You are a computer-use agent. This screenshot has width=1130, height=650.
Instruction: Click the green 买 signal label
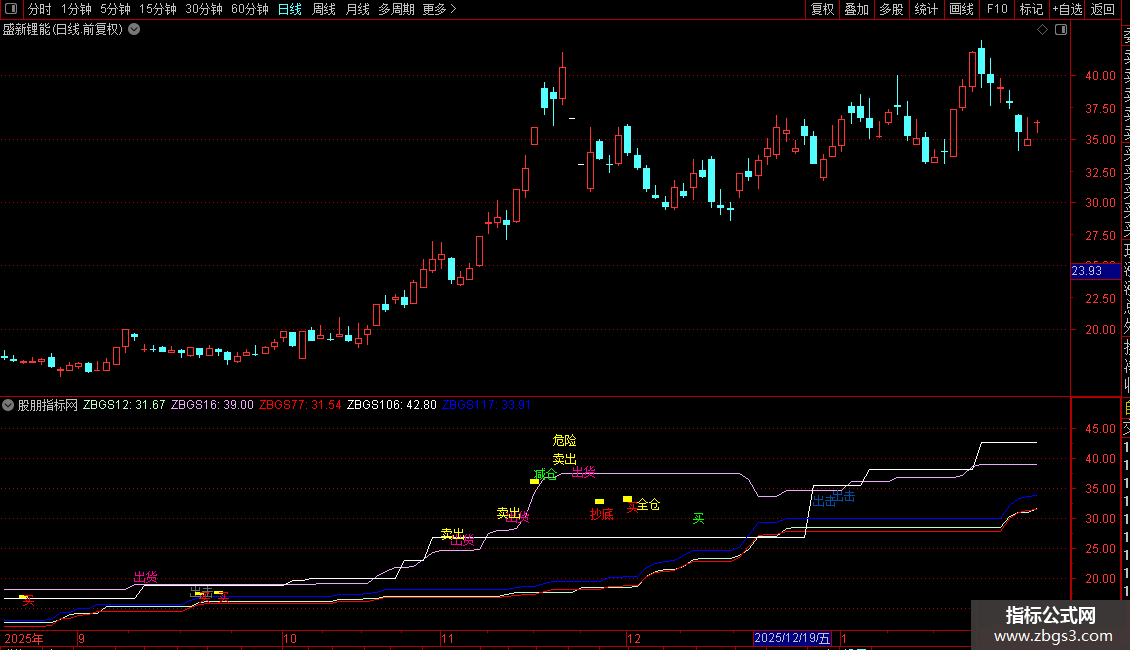tap(698, 518)
